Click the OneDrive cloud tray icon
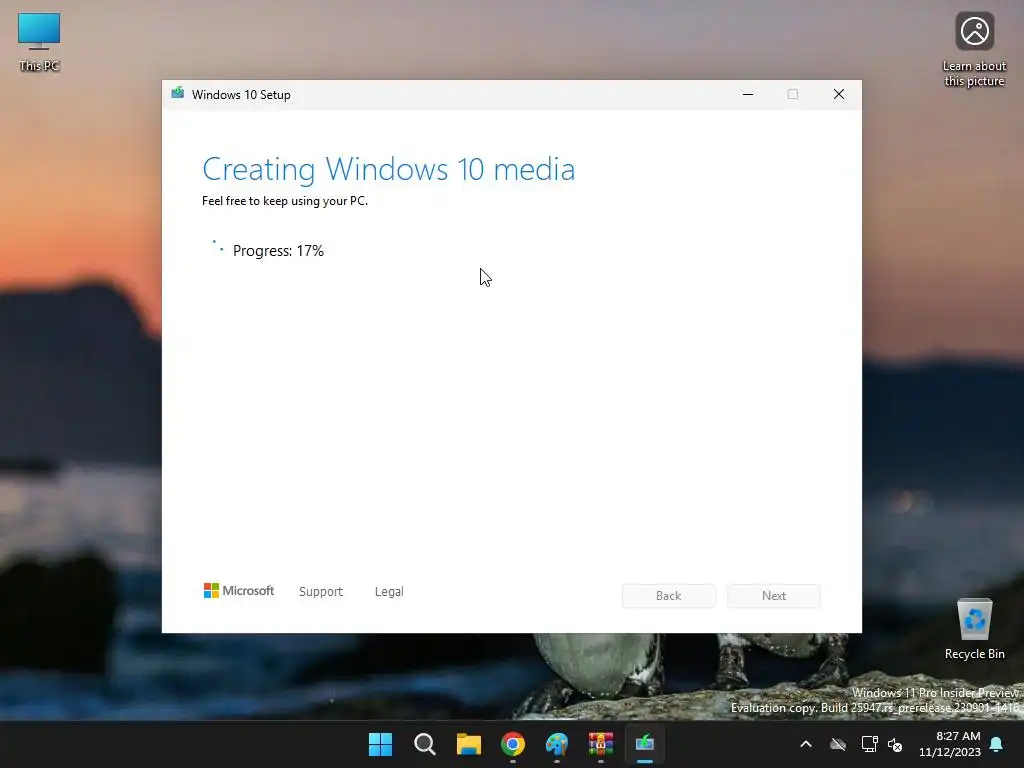Image resolution: width=1024 pixels, height=768 pixels. tap(838, 744)
